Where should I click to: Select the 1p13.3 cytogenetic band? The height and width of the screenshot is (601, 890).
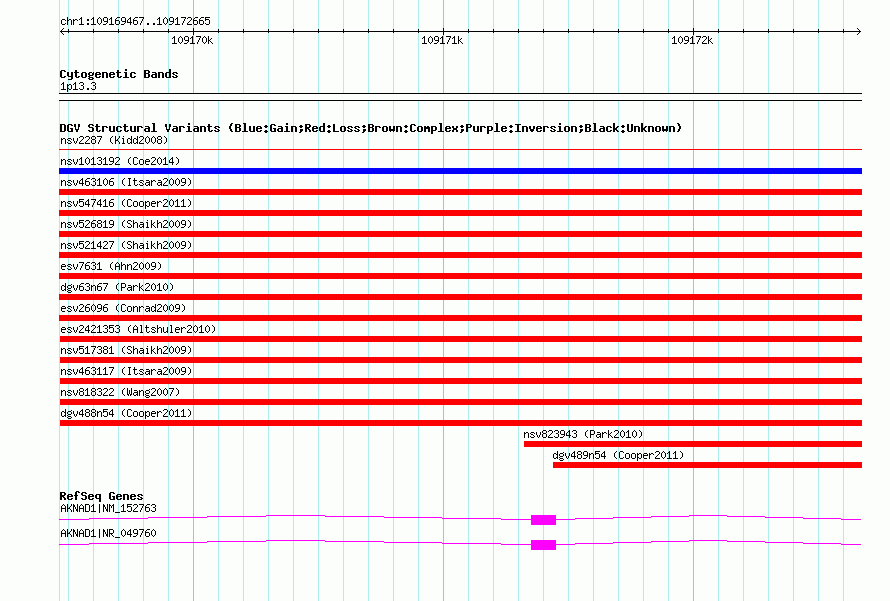click(460, 97)
